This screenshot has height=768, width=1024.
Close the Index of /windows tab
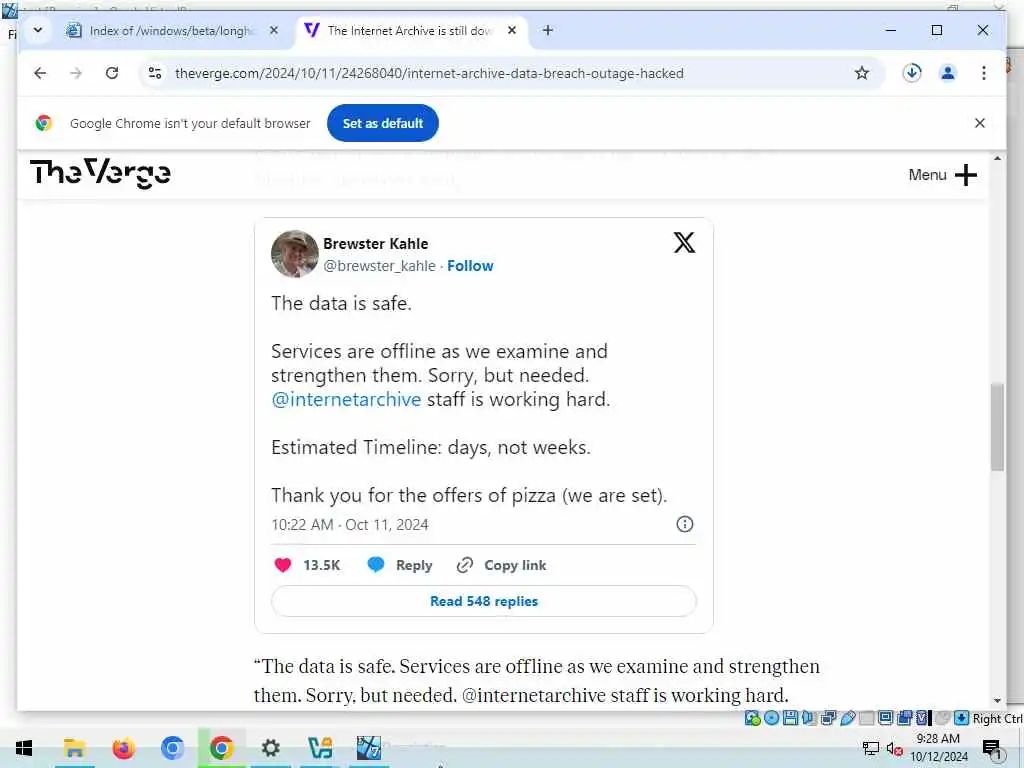click(x=274, y=31)
